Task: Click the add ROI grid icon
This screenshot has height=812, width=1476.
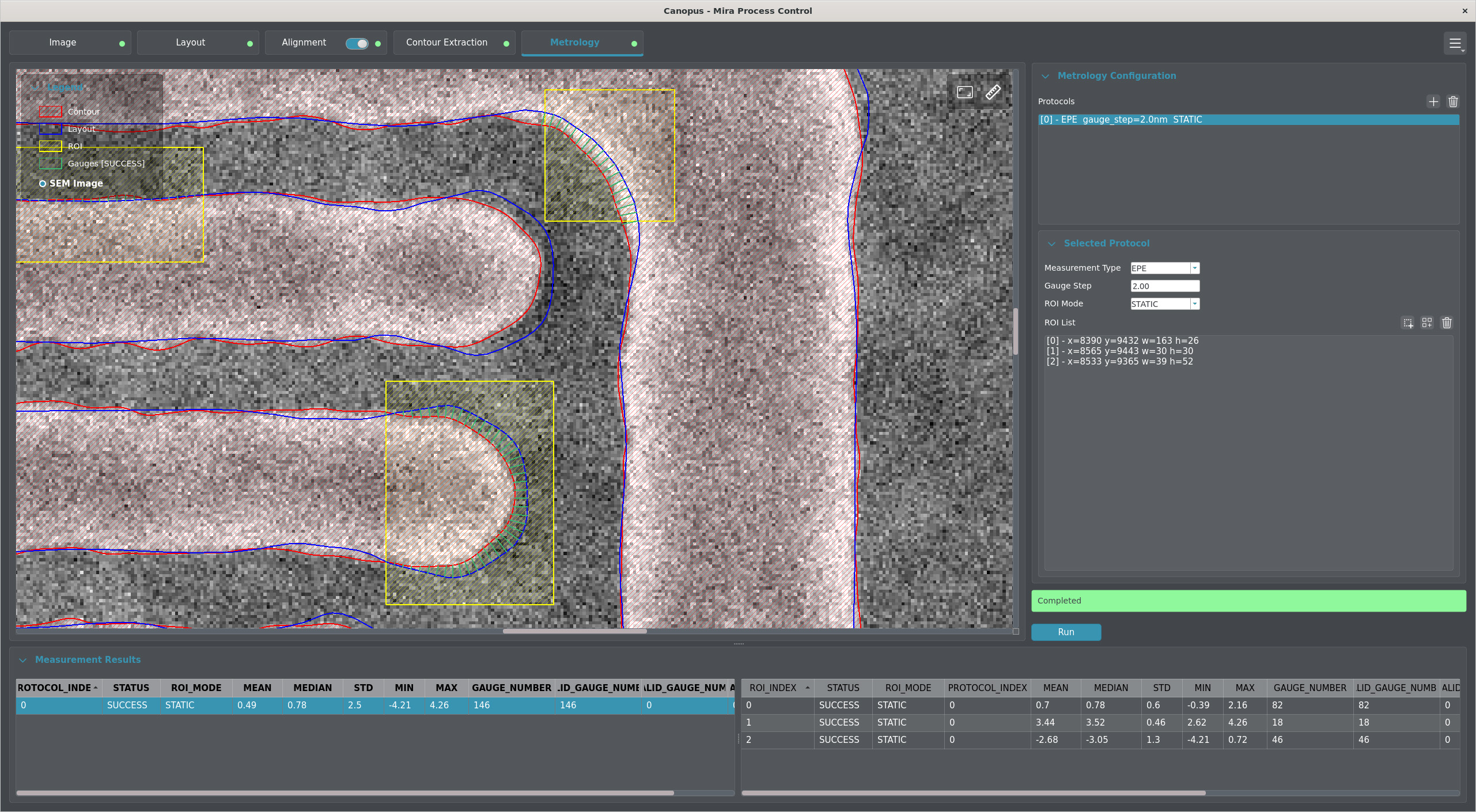Action: pos(1427,323)
